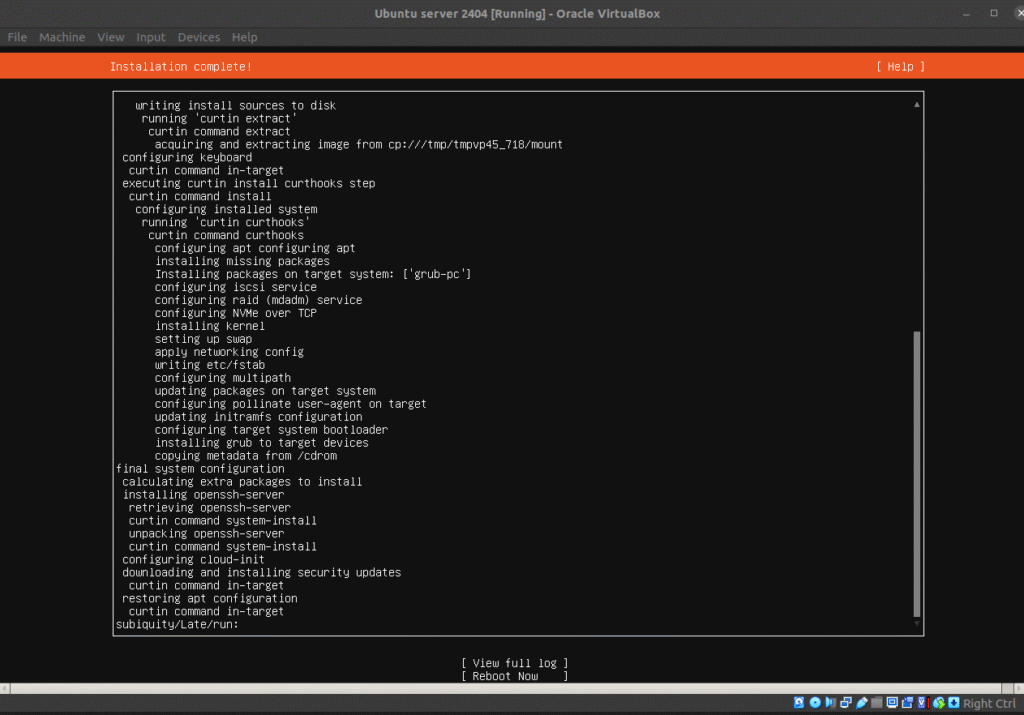Screen dimensions: 1024x715
Task: Click the optical disc status icon
Action: click(815, 703)
